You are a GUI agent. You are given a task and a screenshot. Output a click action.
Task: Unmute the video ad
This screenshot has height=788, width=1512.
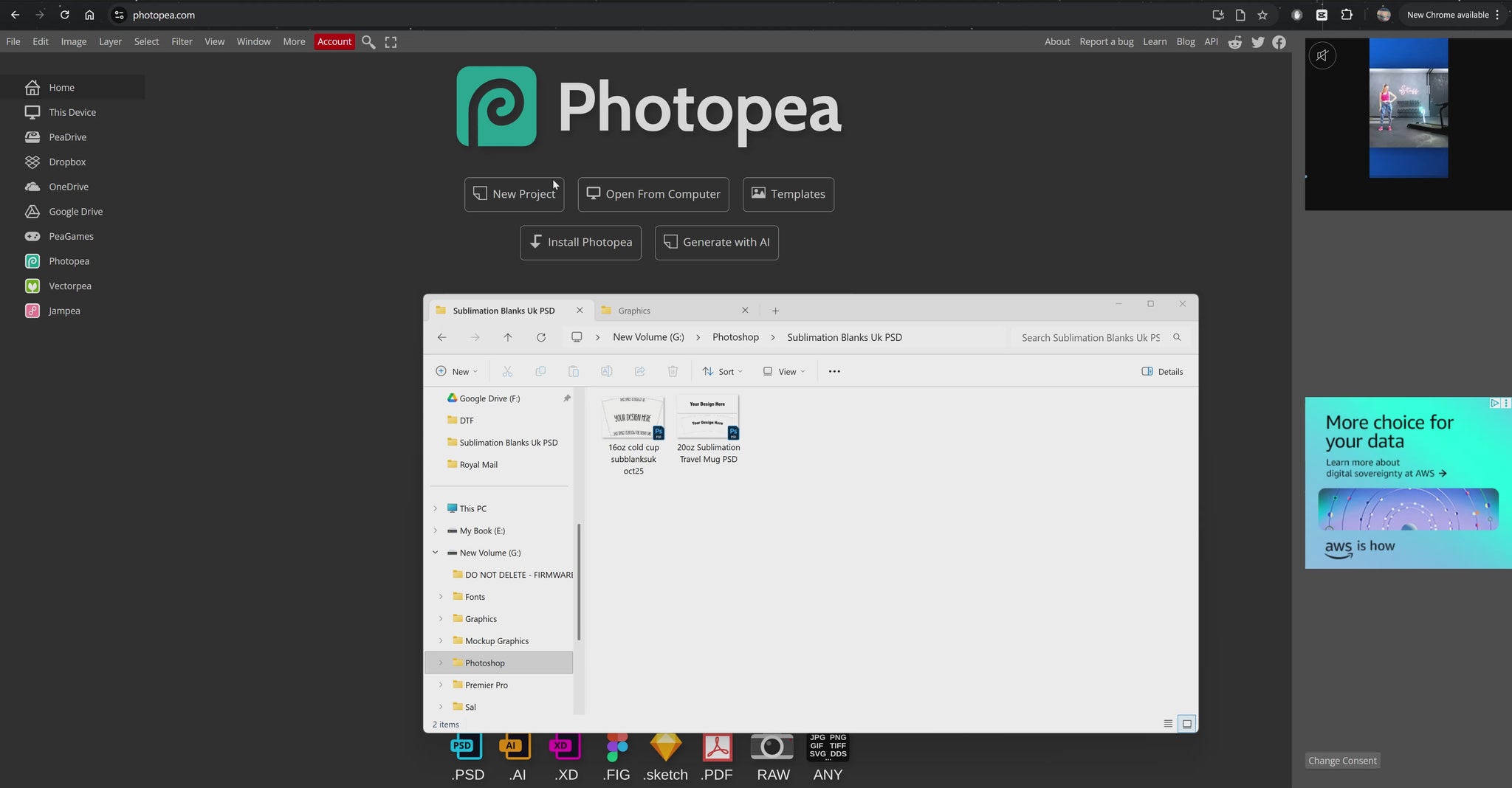pos(1322,55)
